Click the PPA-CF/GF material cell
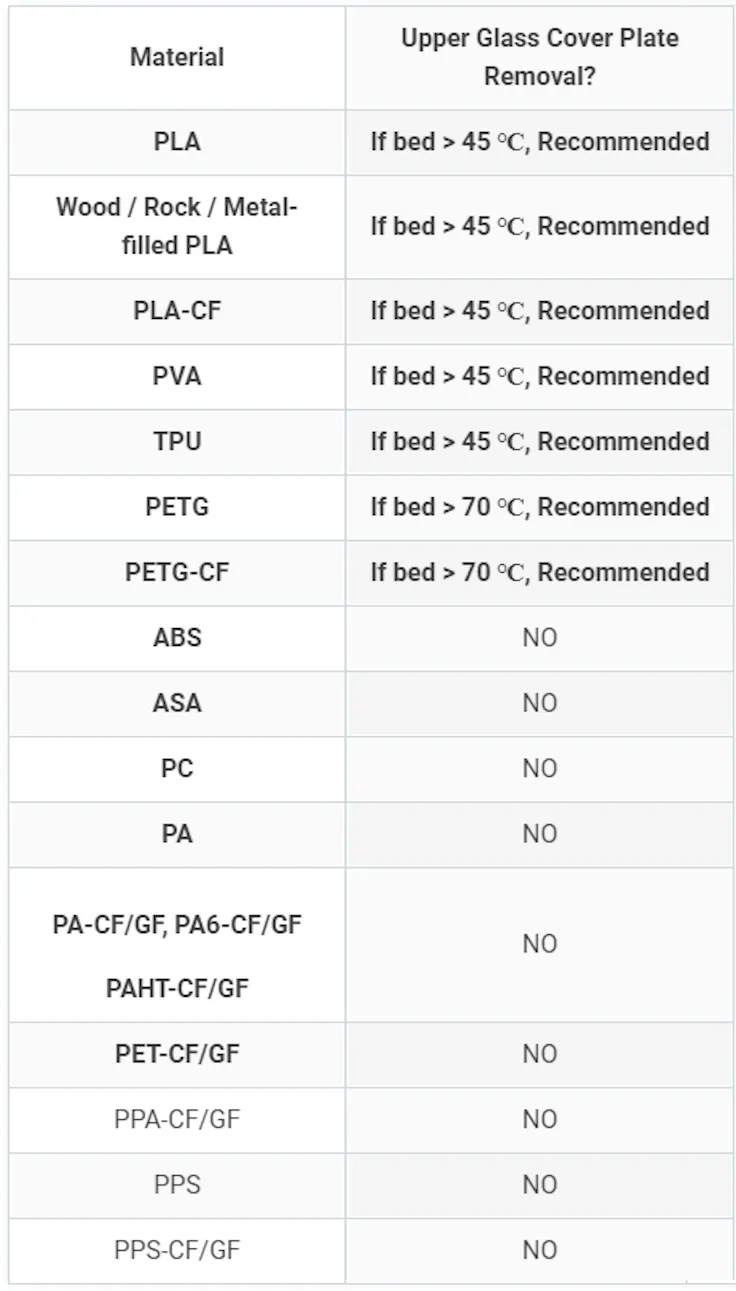Viewport: 736px width, 1291px height. (x=177, y=1119)
